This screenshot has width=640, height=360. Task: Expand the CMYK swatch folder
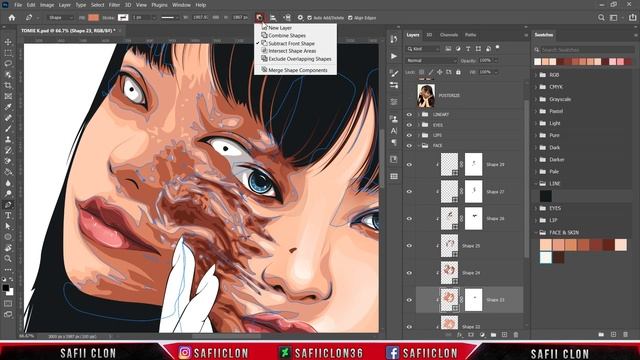[536, 87]
